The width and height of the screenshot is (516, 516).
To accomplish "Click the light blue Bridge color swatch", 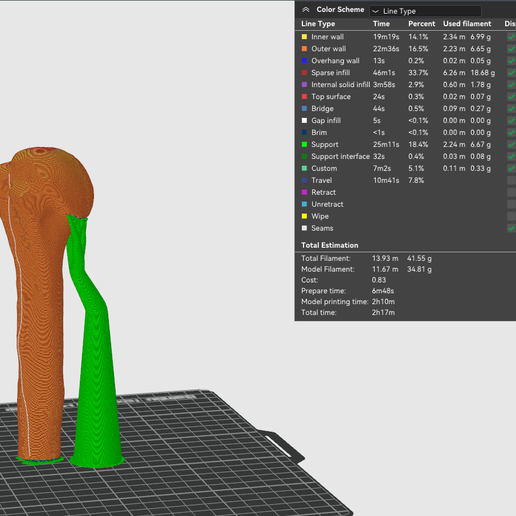I will (304, 108).
